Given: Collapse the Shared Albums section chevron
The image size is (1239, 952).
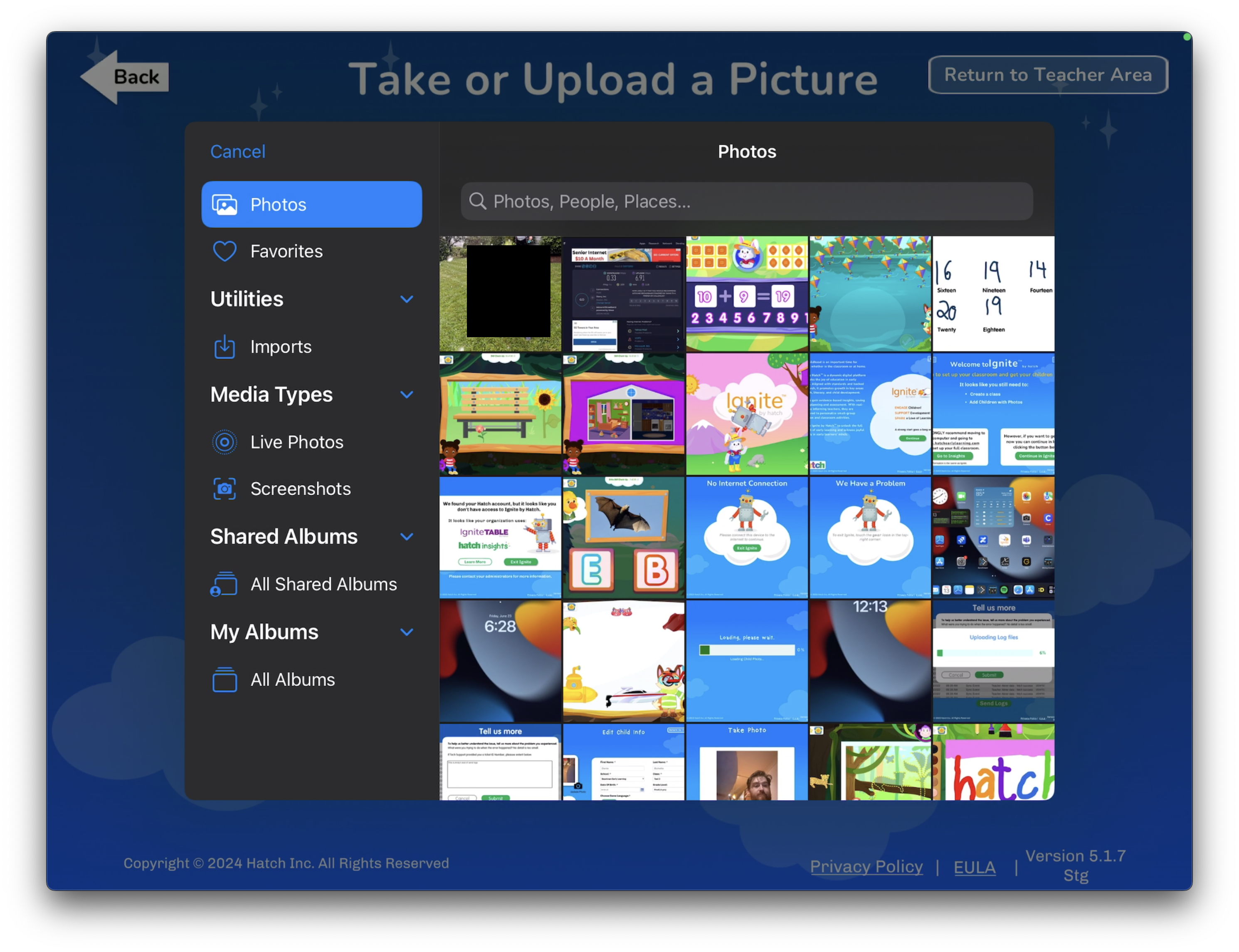Looking at the screenshot, I should click(x=406, y=537).
